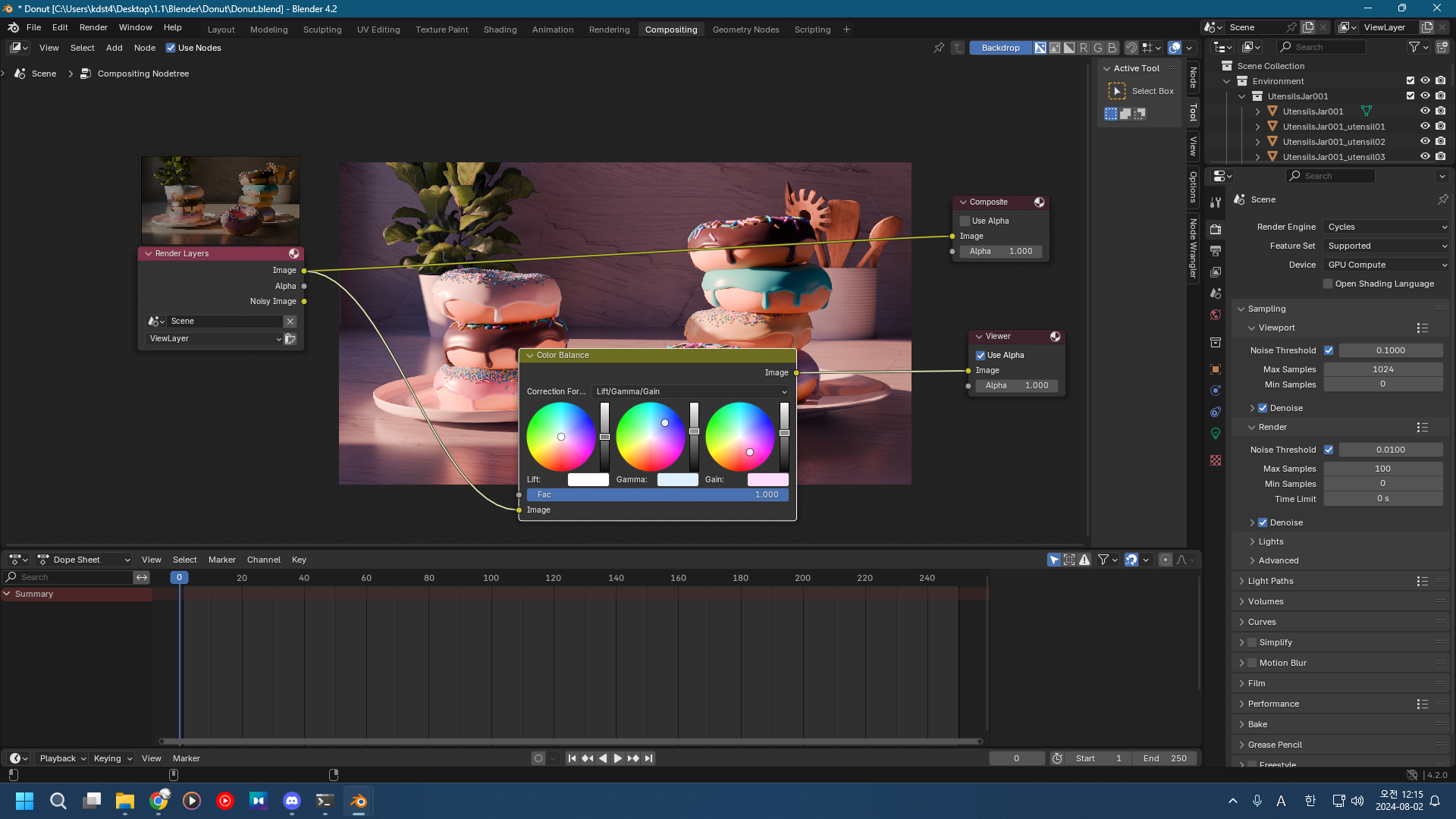The width and height of the screenshot is (1456, 819).
Task: Open the Output properties tab
Action: click(x=1216, y=251)
